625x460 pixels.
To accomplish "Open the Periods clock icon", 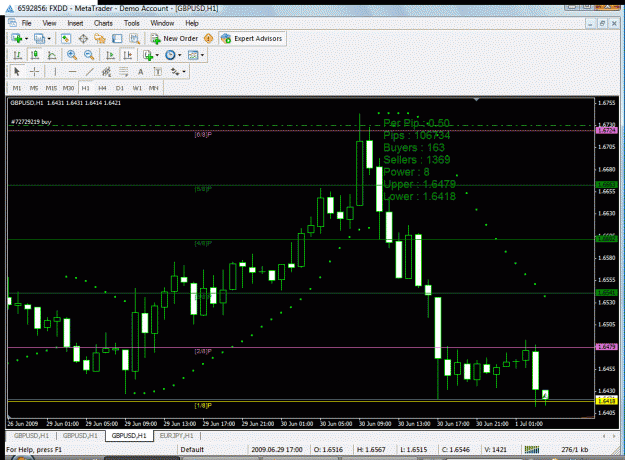I will pos(170,55).
